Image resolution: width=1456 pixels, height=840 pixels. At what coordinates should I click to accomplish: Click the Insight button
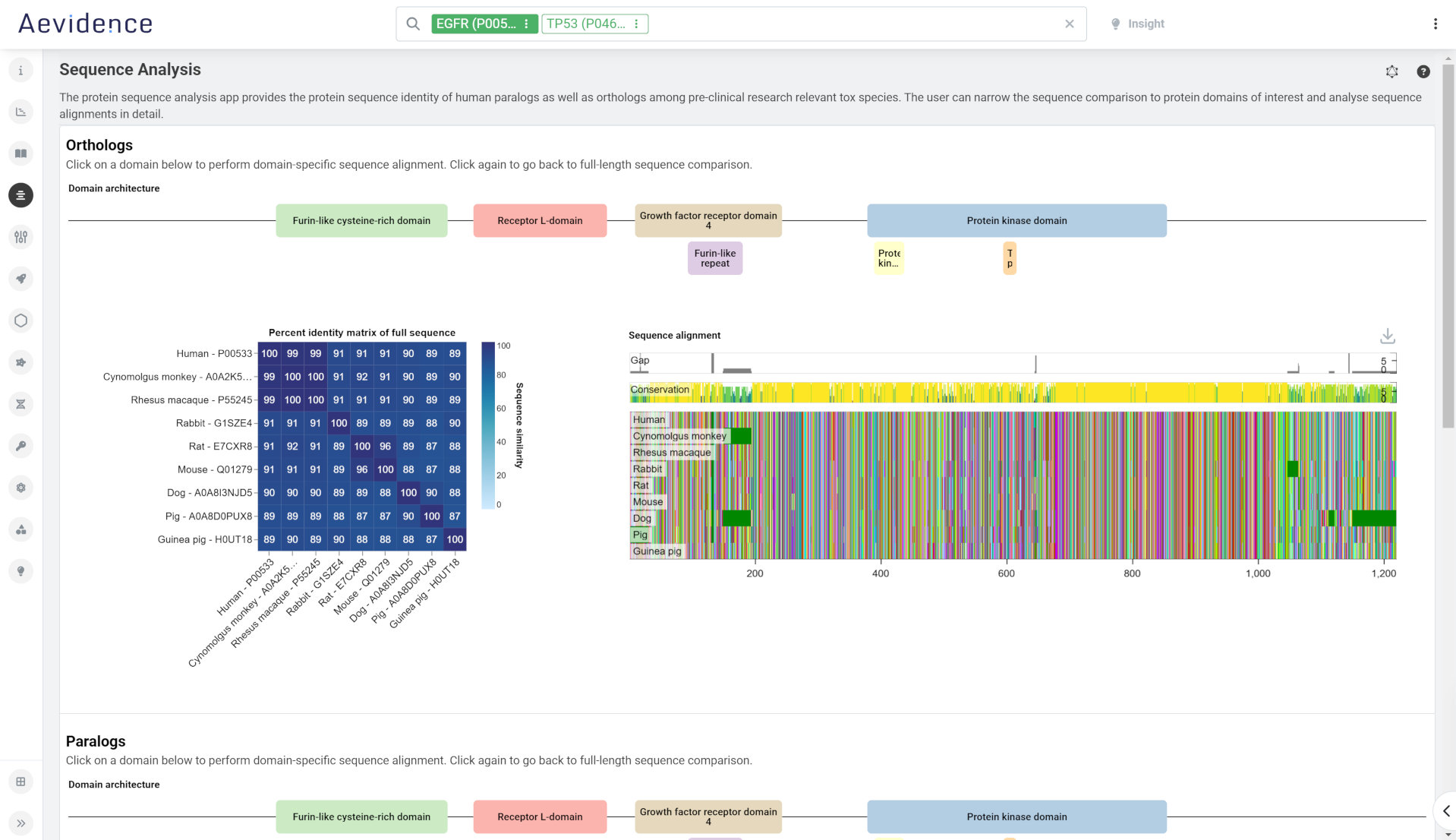click(x=1137, y=24)
